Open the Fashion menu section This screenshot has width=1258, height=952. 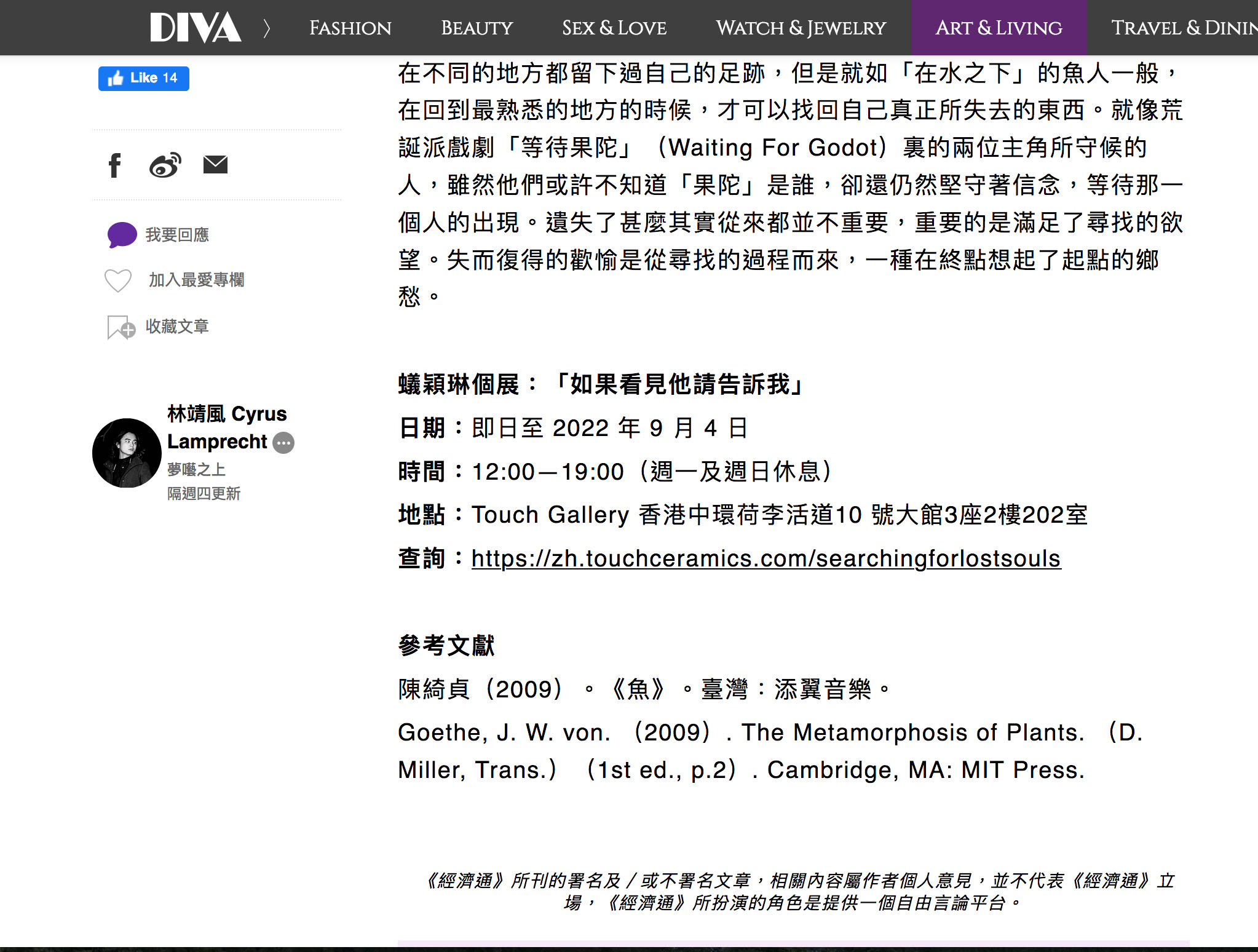point(350,28)
